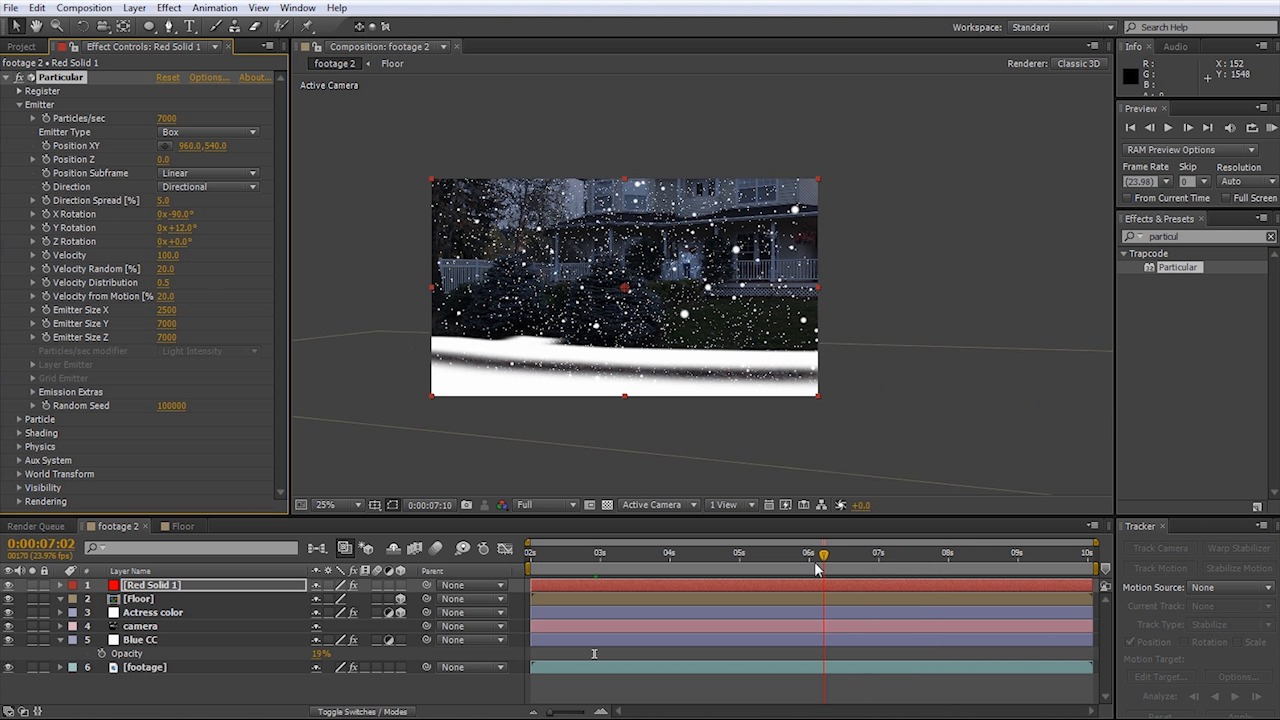1280x720 pixels.
Task: Open the Composition menu
Action: [x=84, y=8]
